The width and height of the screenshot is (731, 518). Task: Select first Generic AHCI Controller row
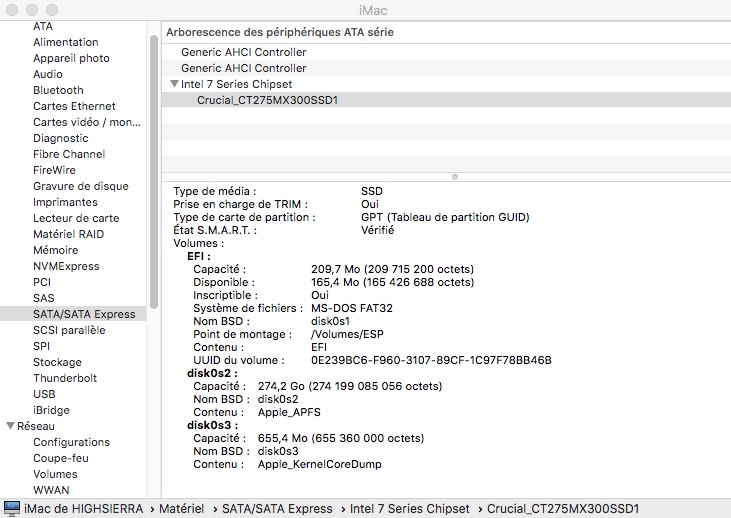(x=446, y=52)
